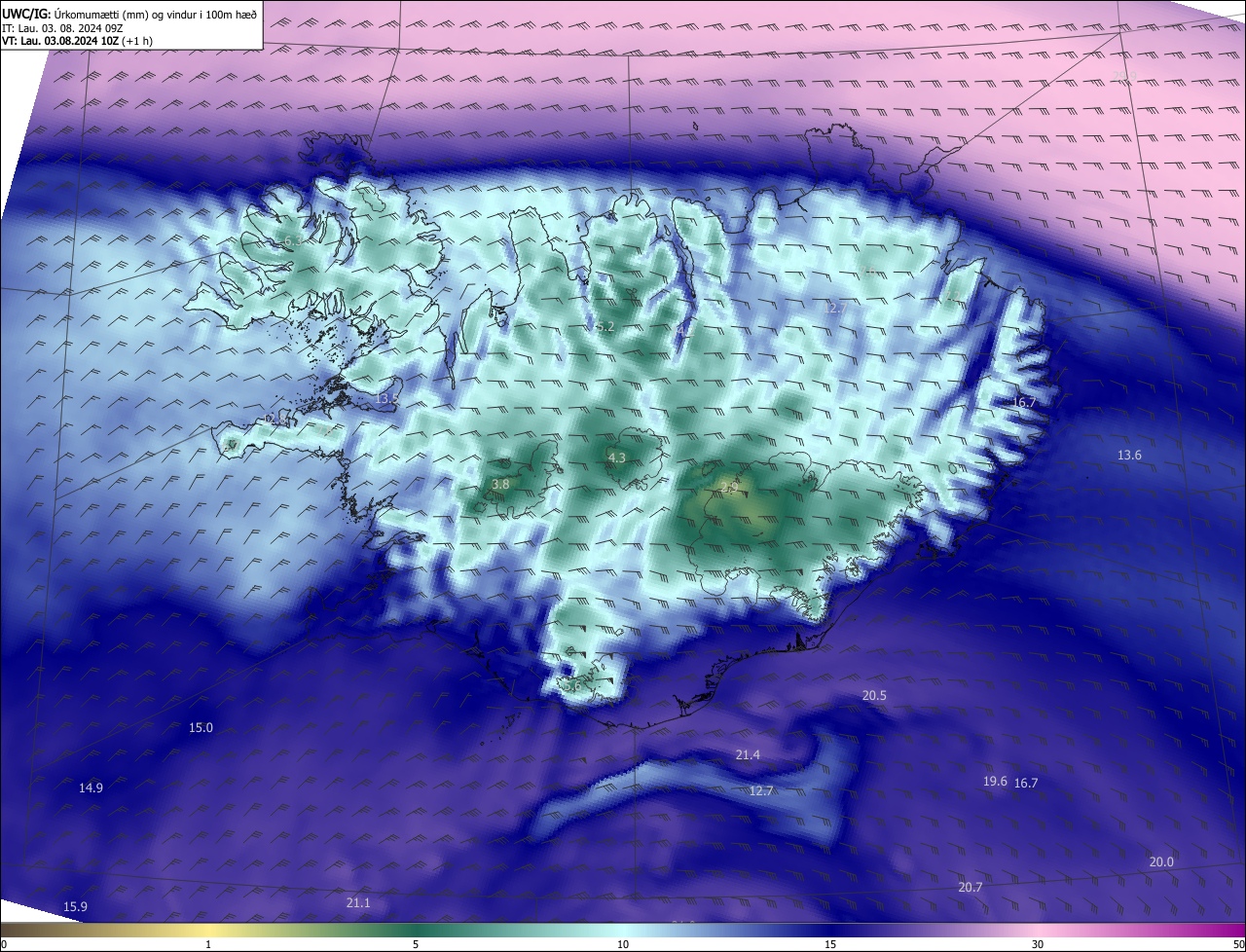Click the 21.1 value label on the map

click(358, 902)
